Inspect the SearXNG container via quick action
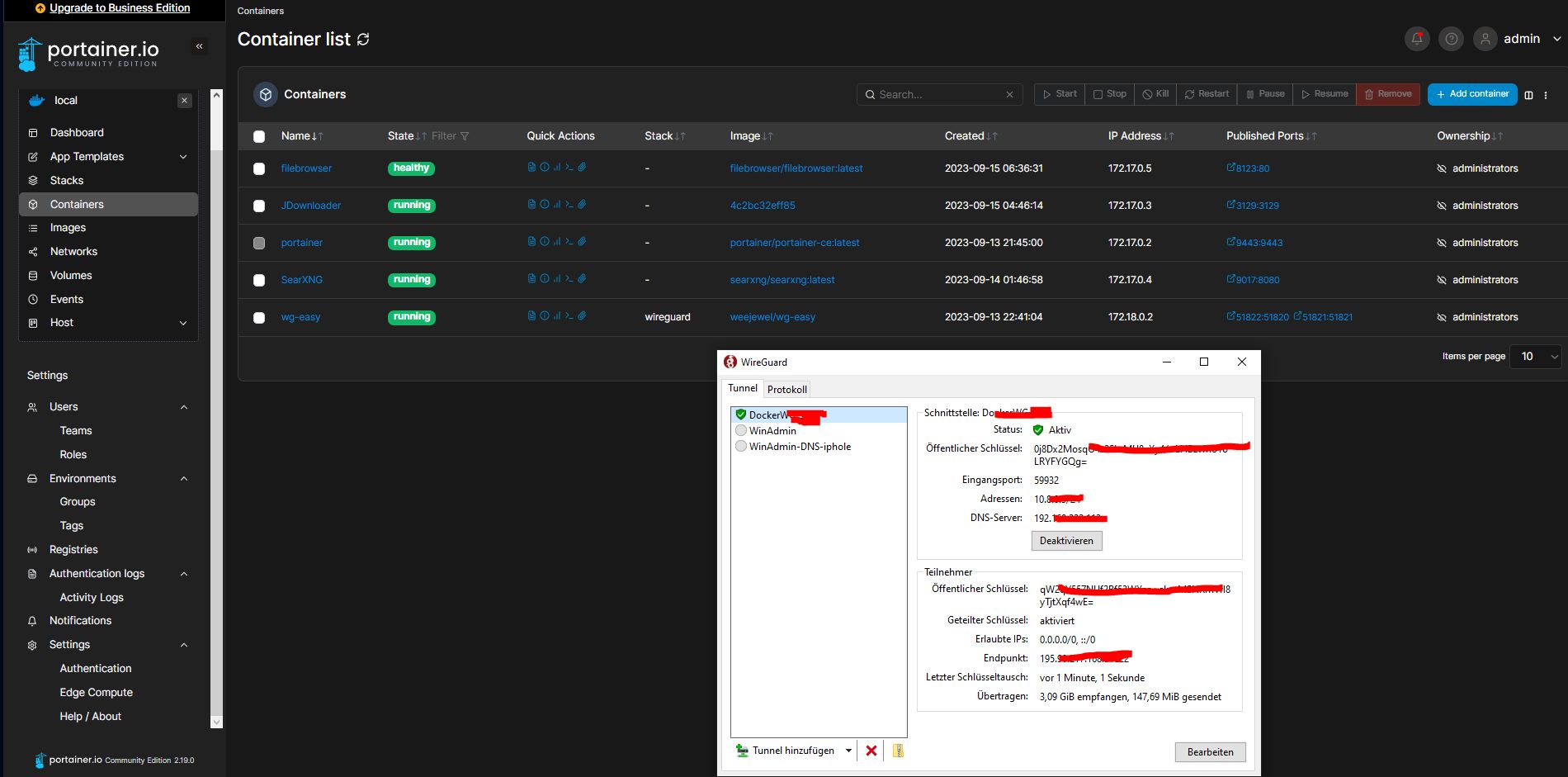The image size is (1568, 777). point(545,278)
